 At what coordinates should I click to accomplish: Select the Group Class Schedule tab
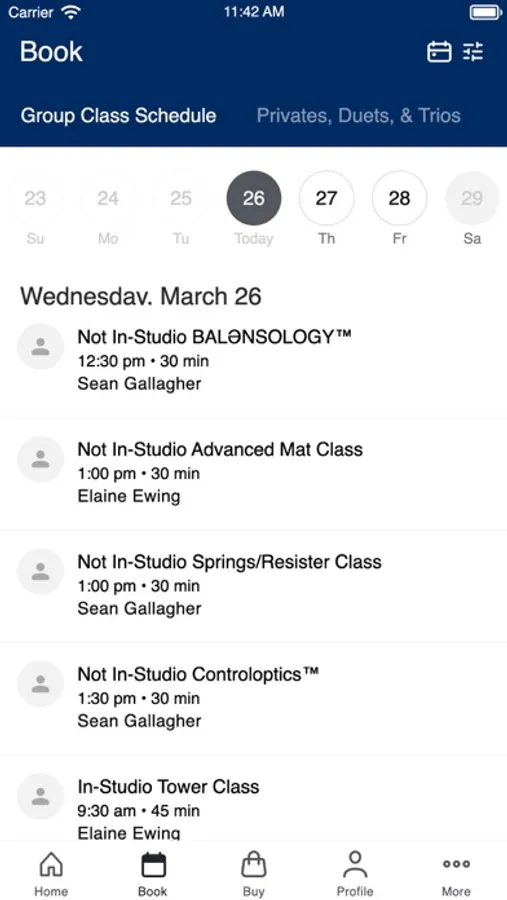[x=118, y=115]
